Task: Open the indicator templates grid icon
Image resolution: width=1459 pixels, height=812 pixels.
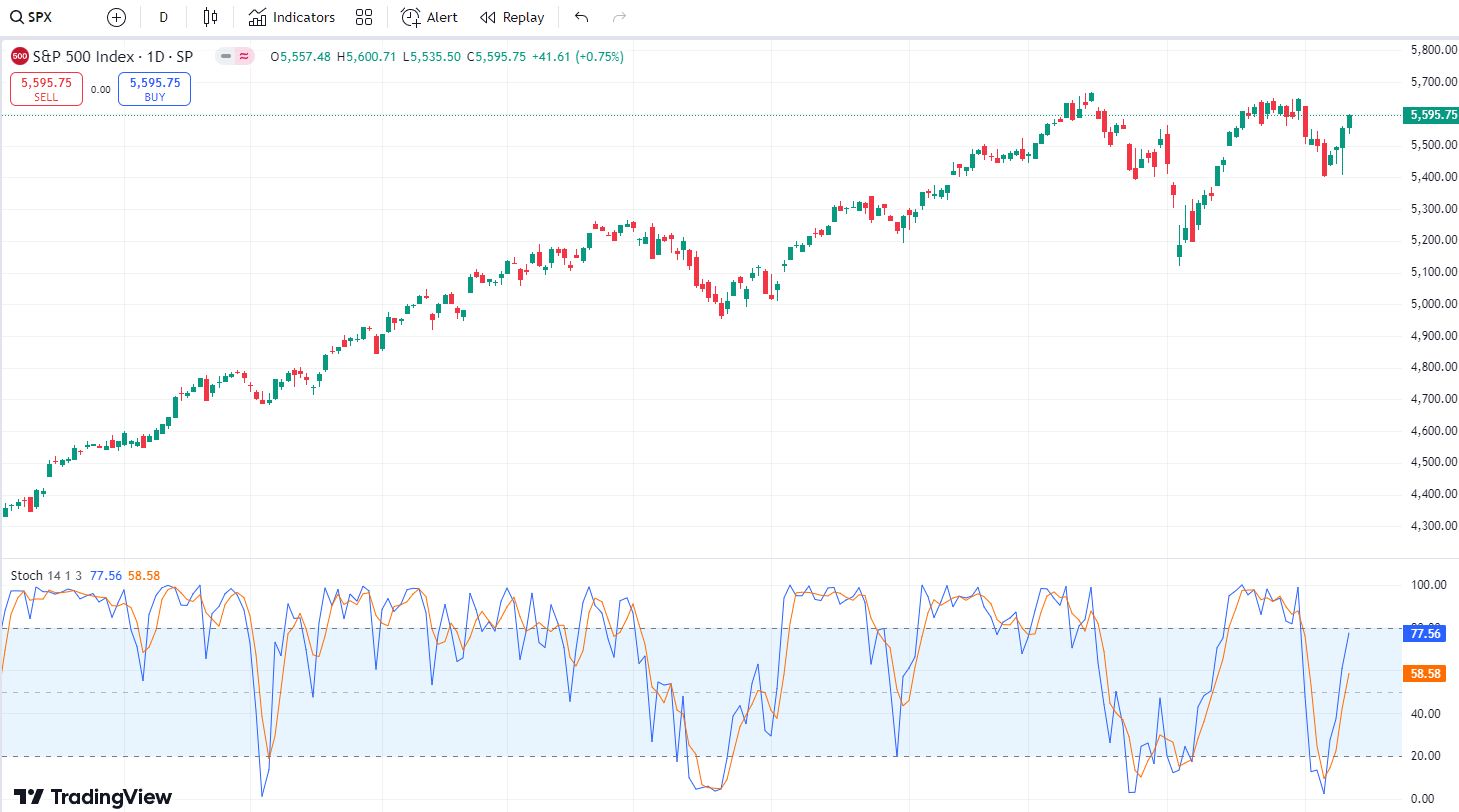Action: pyautogui.click(x=364, y=17)
